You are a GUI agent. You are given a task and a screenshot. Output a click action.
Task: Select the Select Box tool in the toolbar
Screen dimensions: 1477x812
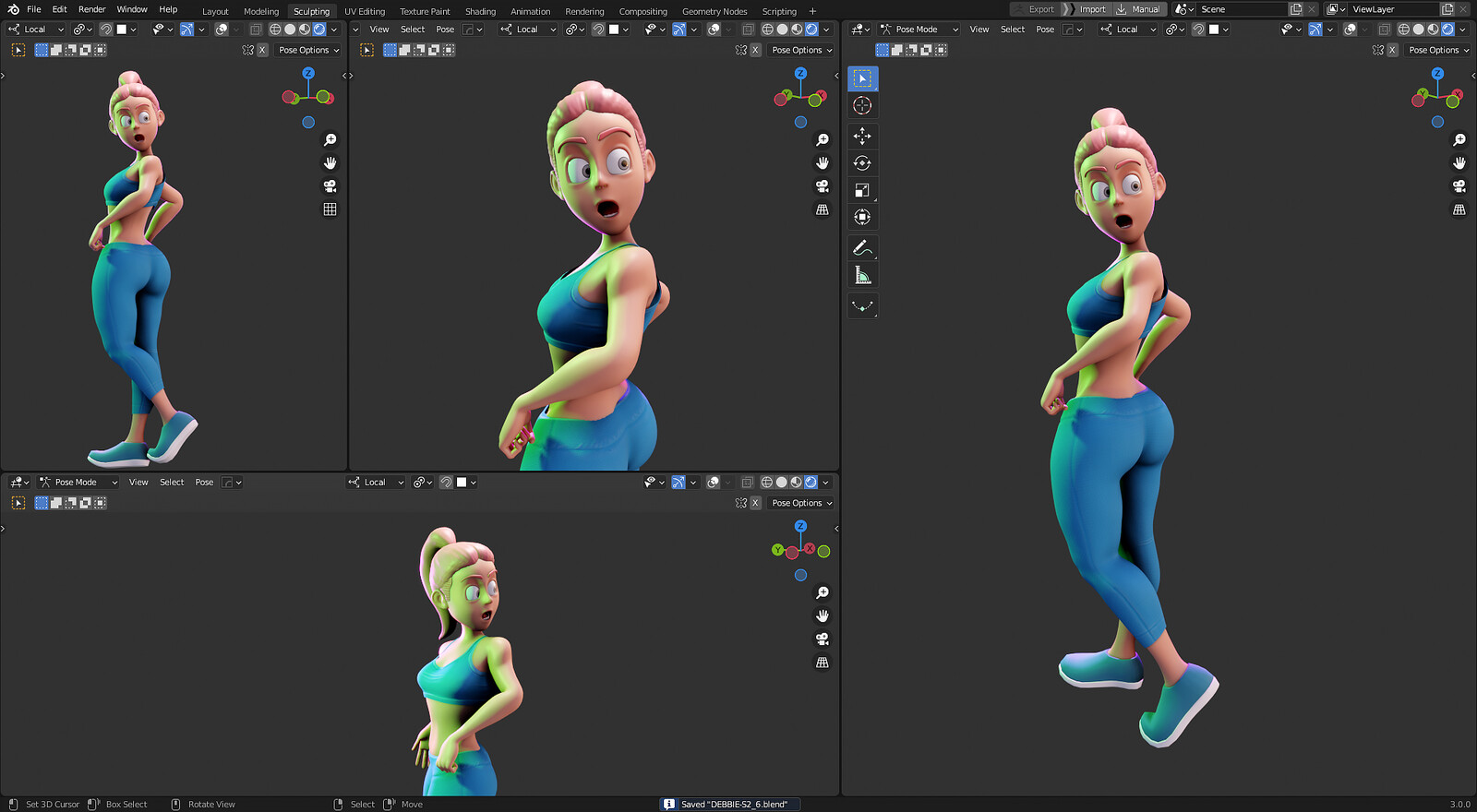(862, 78)
